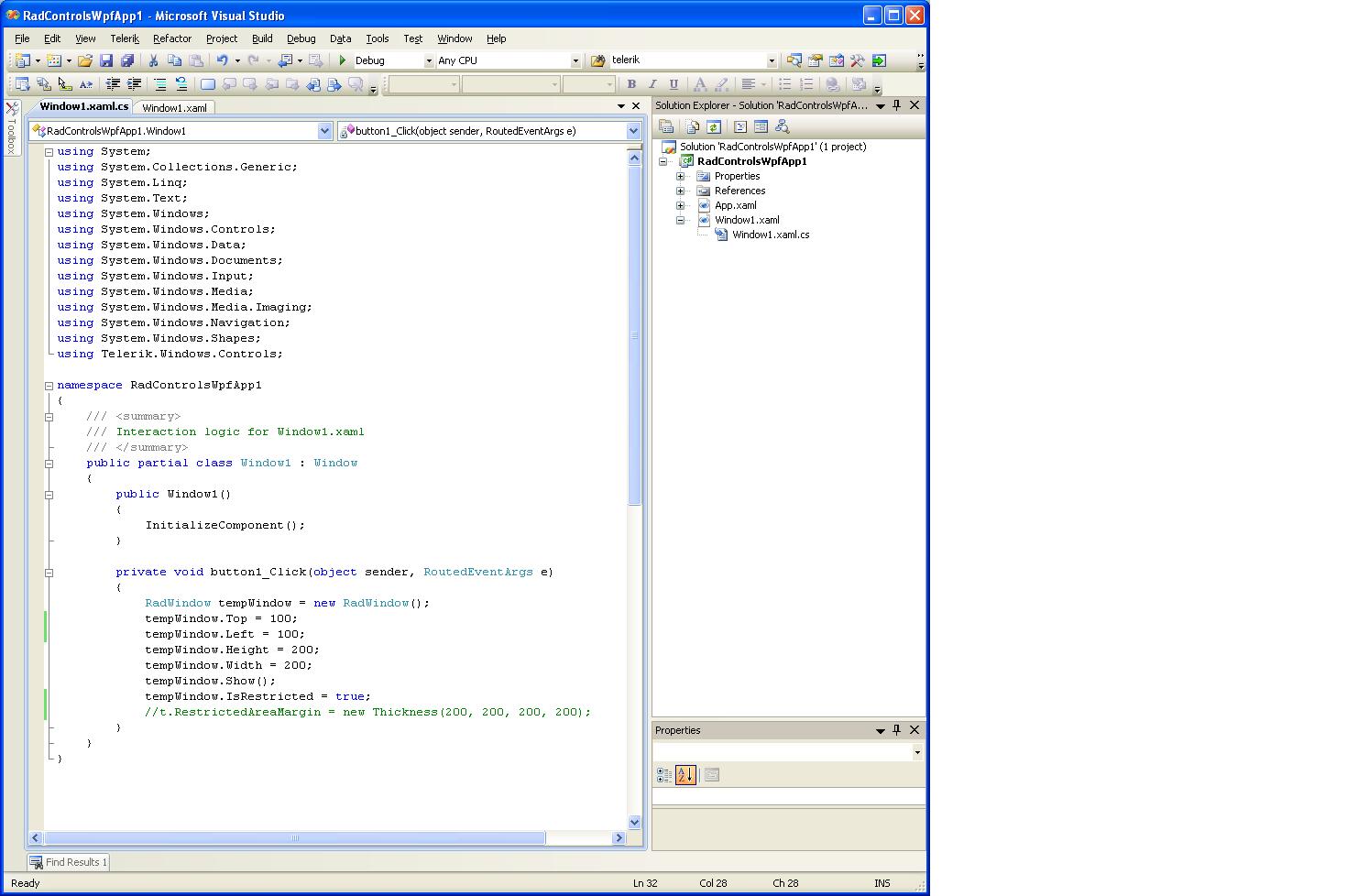Image resolution: width=1369 pixels, height=896 pixels.
Task: Click the Save All icon
Action: (x=127, y=60)
